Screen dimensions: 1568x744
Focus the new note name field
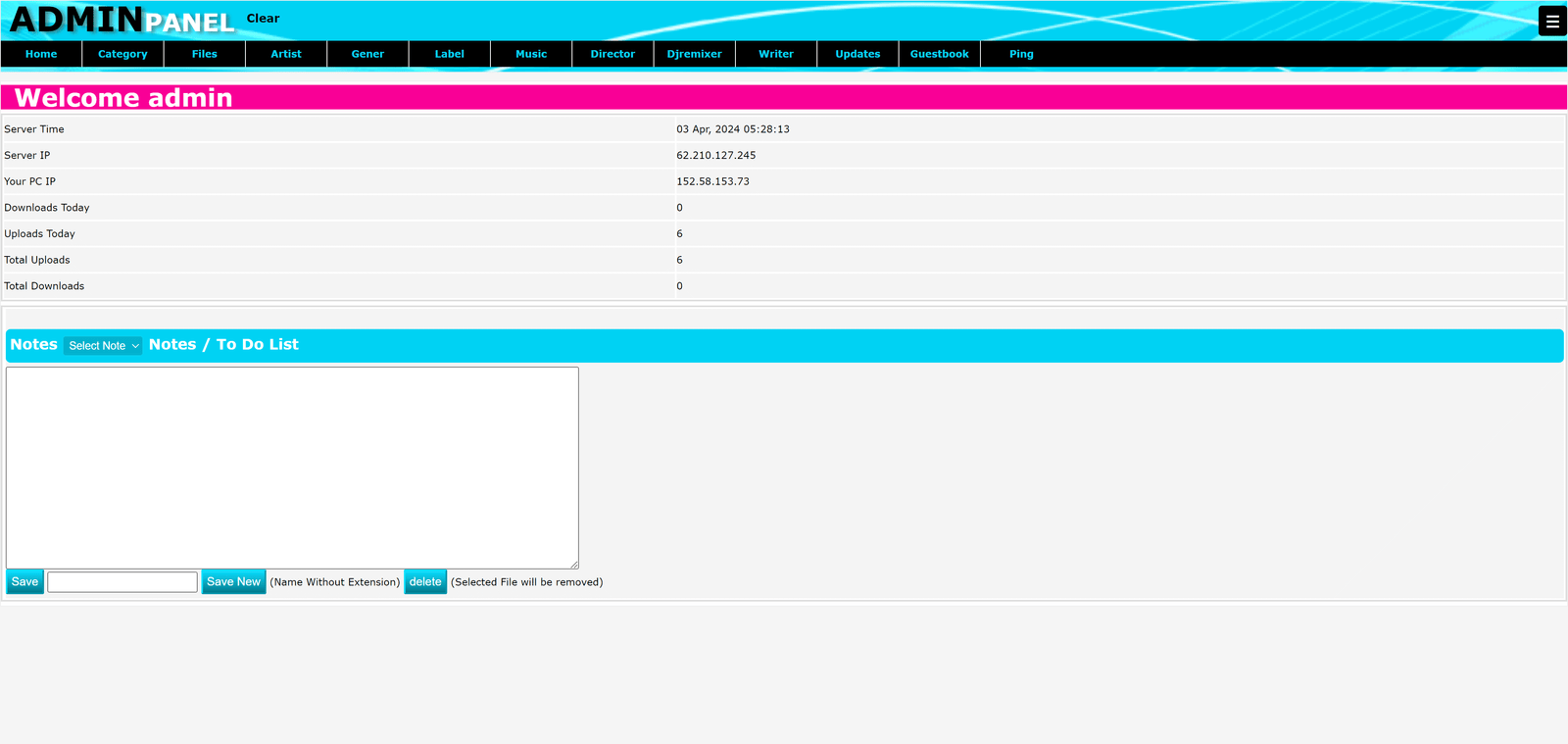click(x=122, y=582)
